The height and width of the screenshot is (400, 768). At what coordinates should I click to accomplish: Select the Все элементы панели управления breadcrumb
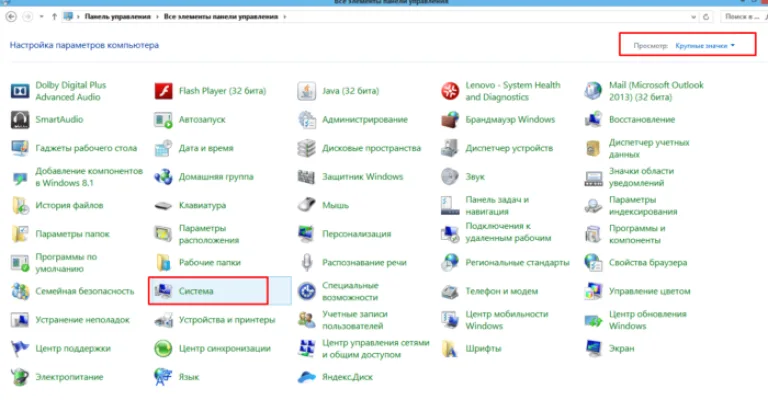point(221,17)
